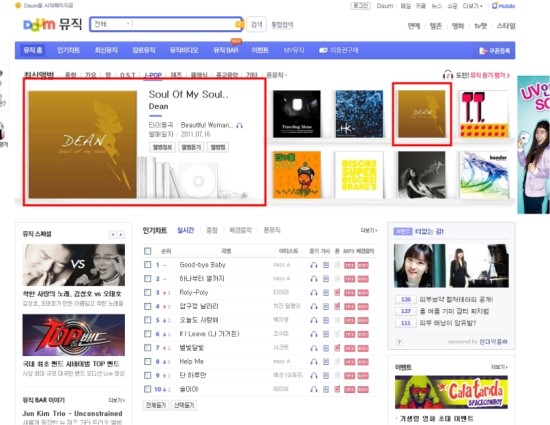550x425 pixels.
Task: Click the 로그인 button
Action: [x=360, y=6]
